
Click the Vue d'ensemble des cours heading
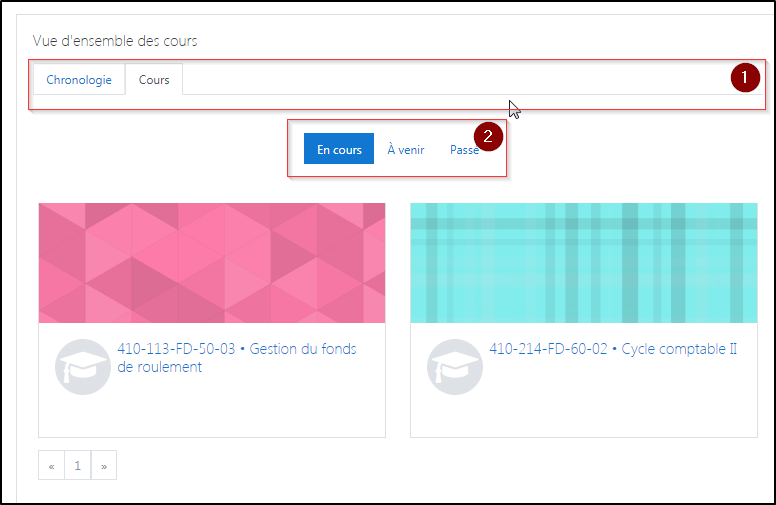(115, 41)
